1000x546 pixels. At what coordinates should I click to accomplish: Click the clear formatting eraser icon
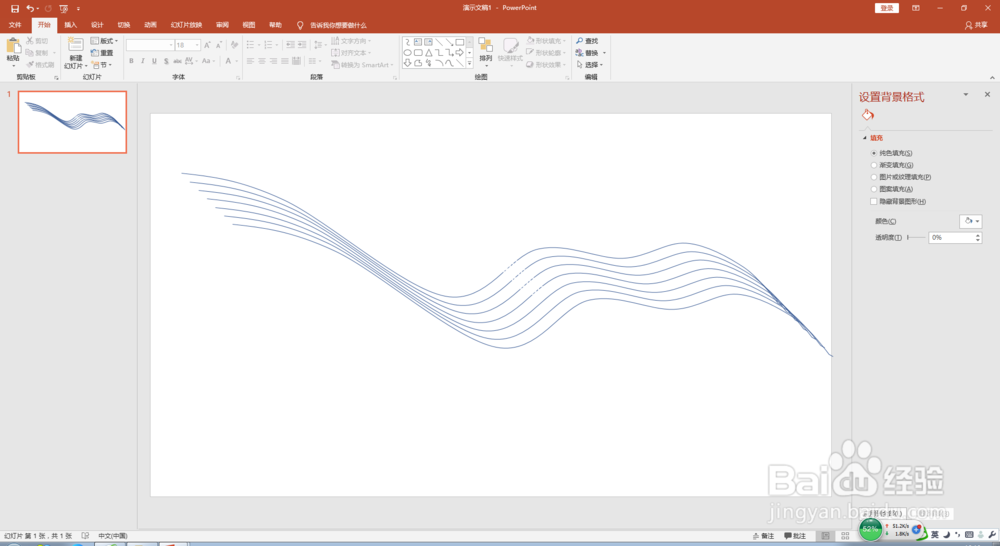pos(234,45)
